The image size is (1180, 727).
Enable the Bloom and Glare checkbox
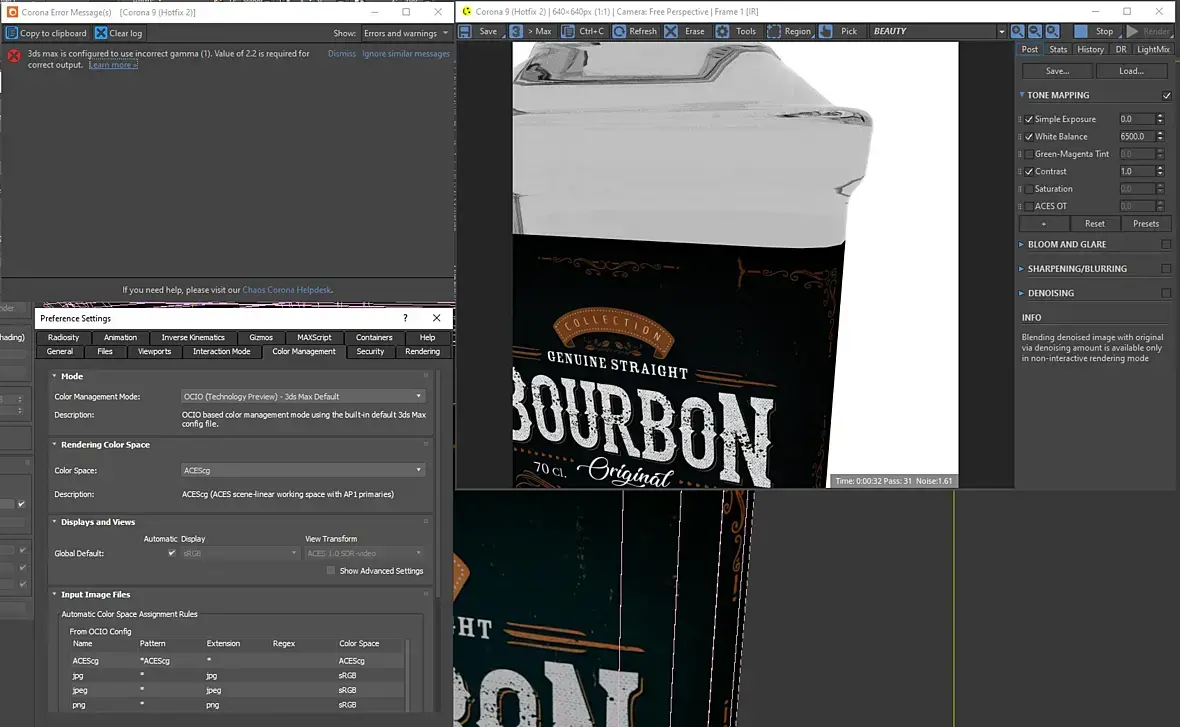coord(1166,245)
